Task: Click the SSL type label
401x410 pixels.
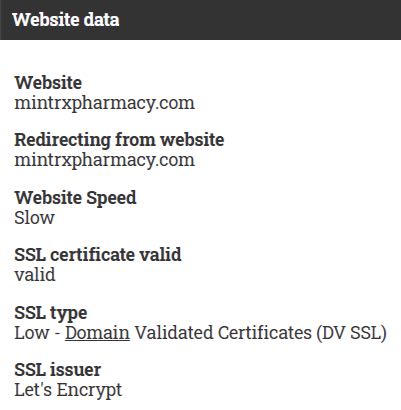Action: (x=51, y=313)
